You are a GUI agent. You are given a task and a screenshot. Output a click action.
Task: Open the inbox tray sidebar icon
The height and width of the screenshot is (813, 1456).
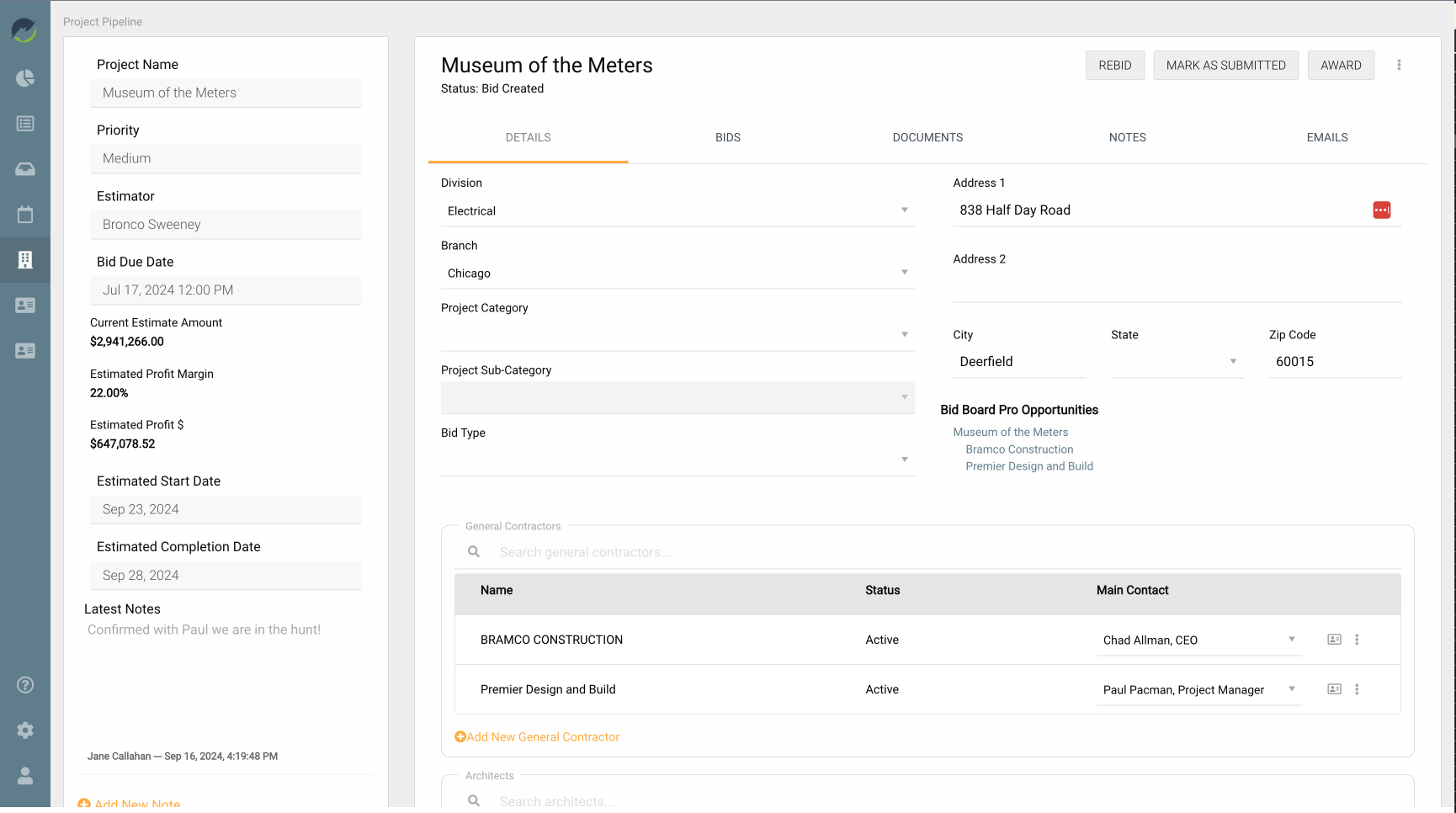pyautogui.click(x=25, y=169)
